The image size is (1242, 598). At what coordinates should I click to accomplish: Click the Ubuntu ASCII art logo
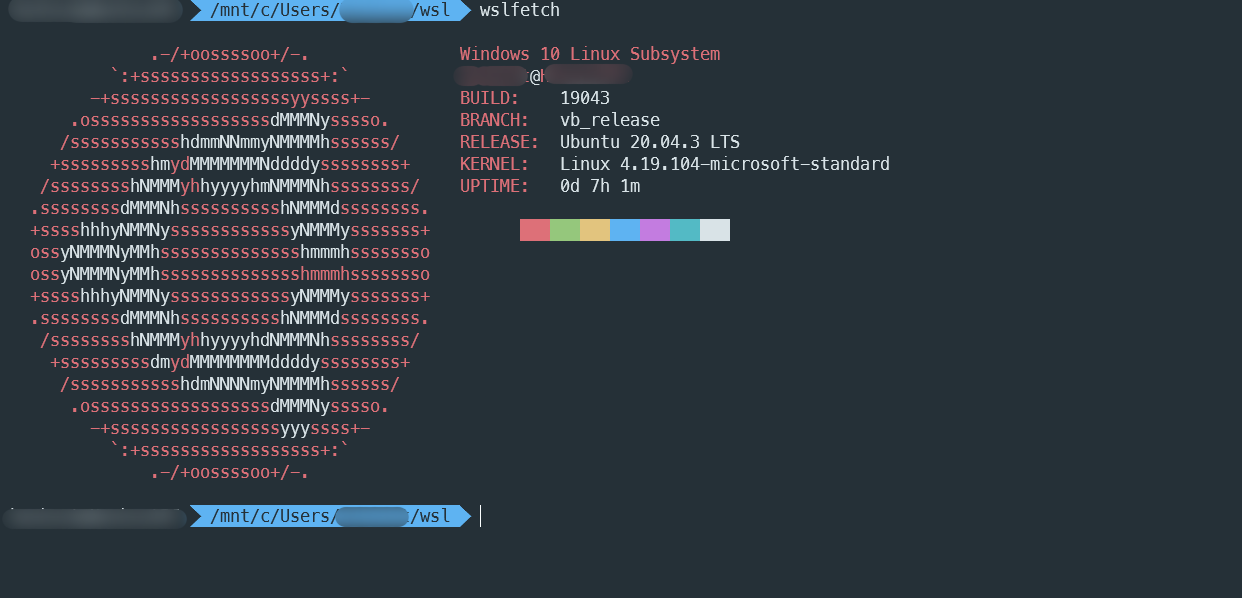(230, 263)
